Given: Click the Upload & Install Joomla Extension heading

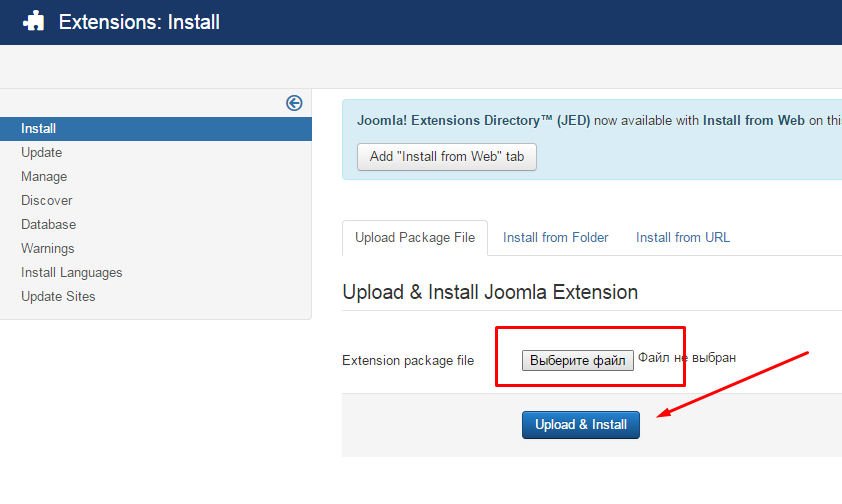Looking at the screenshot, I should coord(490,293).
